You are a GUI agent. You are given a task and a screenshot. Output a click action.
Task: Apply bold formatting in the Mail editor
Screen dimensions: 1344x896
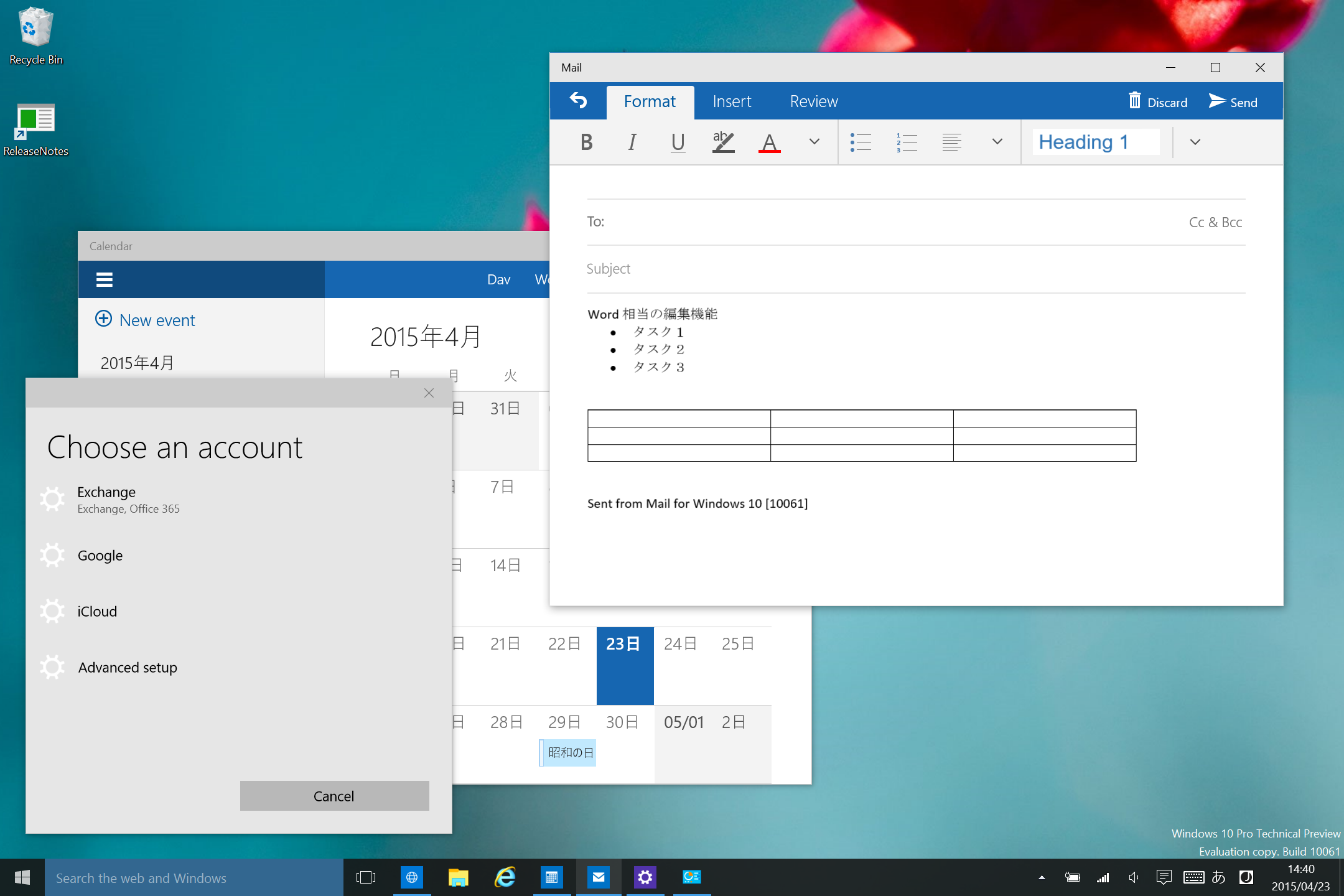pos(586,142)
